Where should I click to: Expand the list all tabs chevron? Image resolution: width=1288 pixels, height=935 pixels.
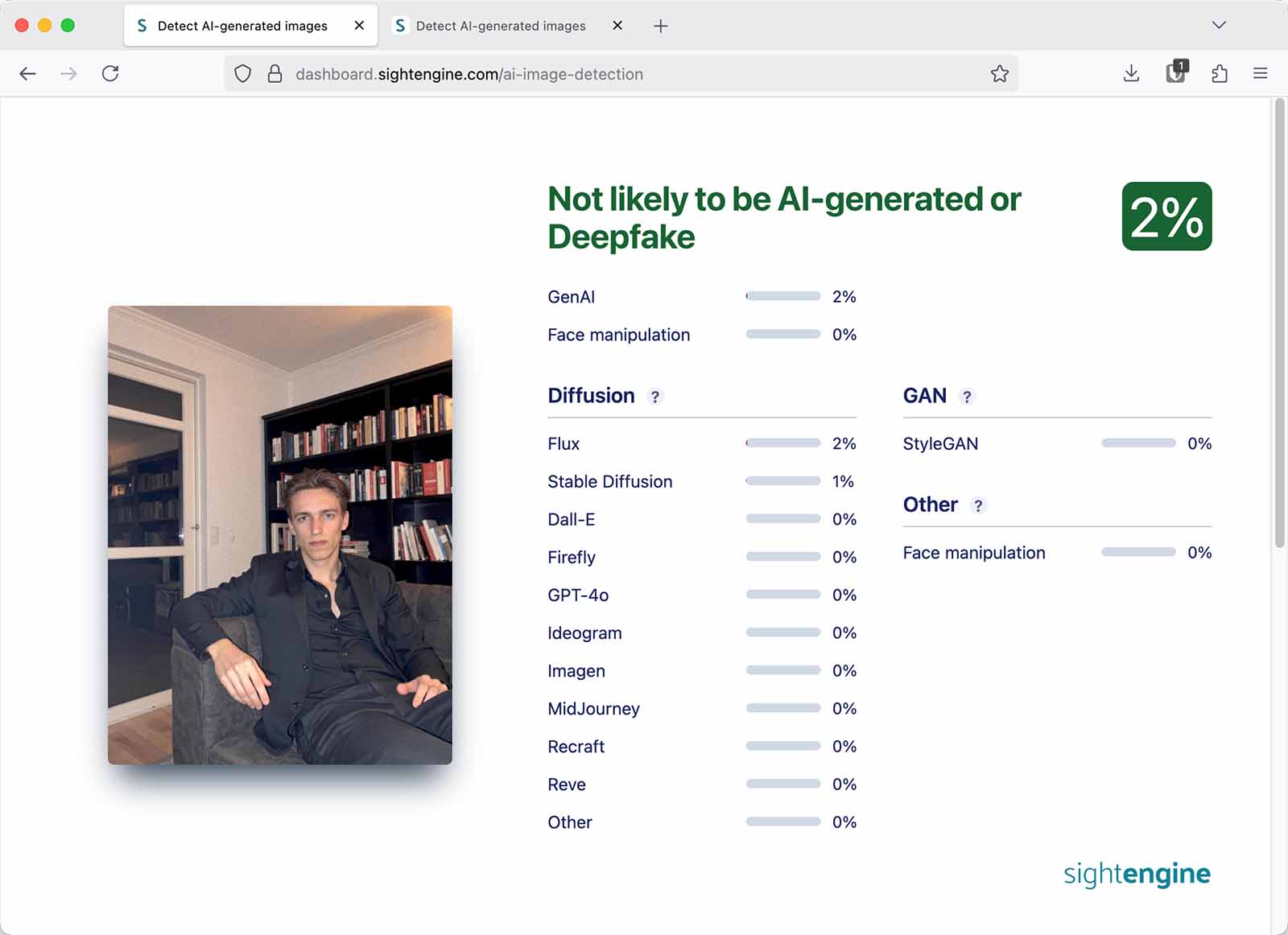click(1219, 25)
